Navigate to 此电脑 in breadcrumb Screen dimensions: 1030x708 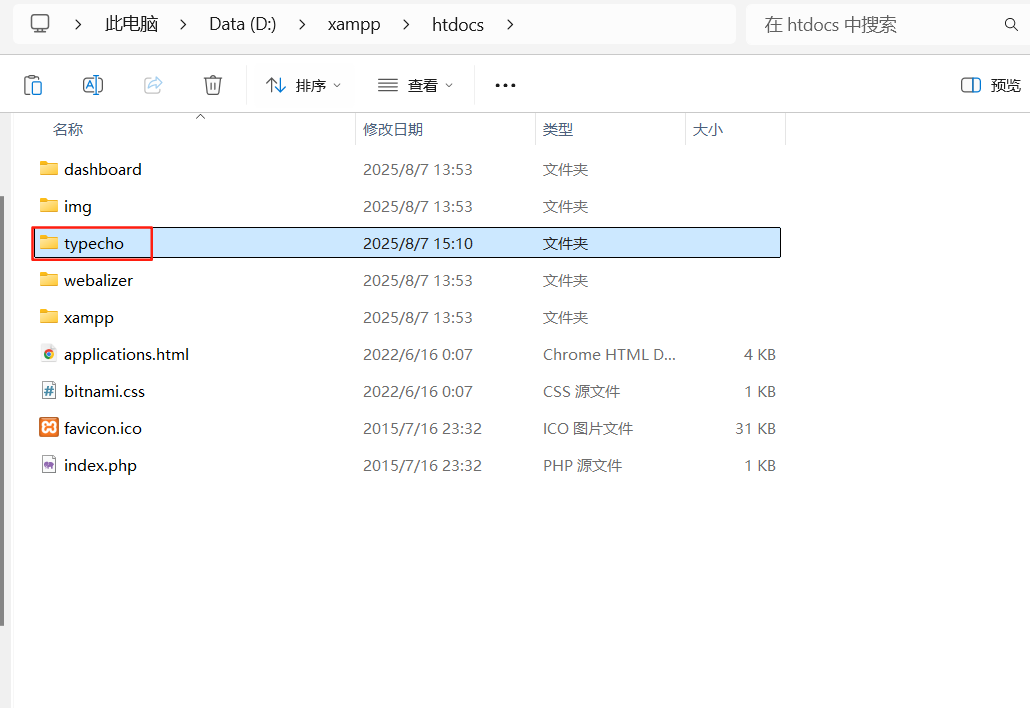[x=131, y=24]
